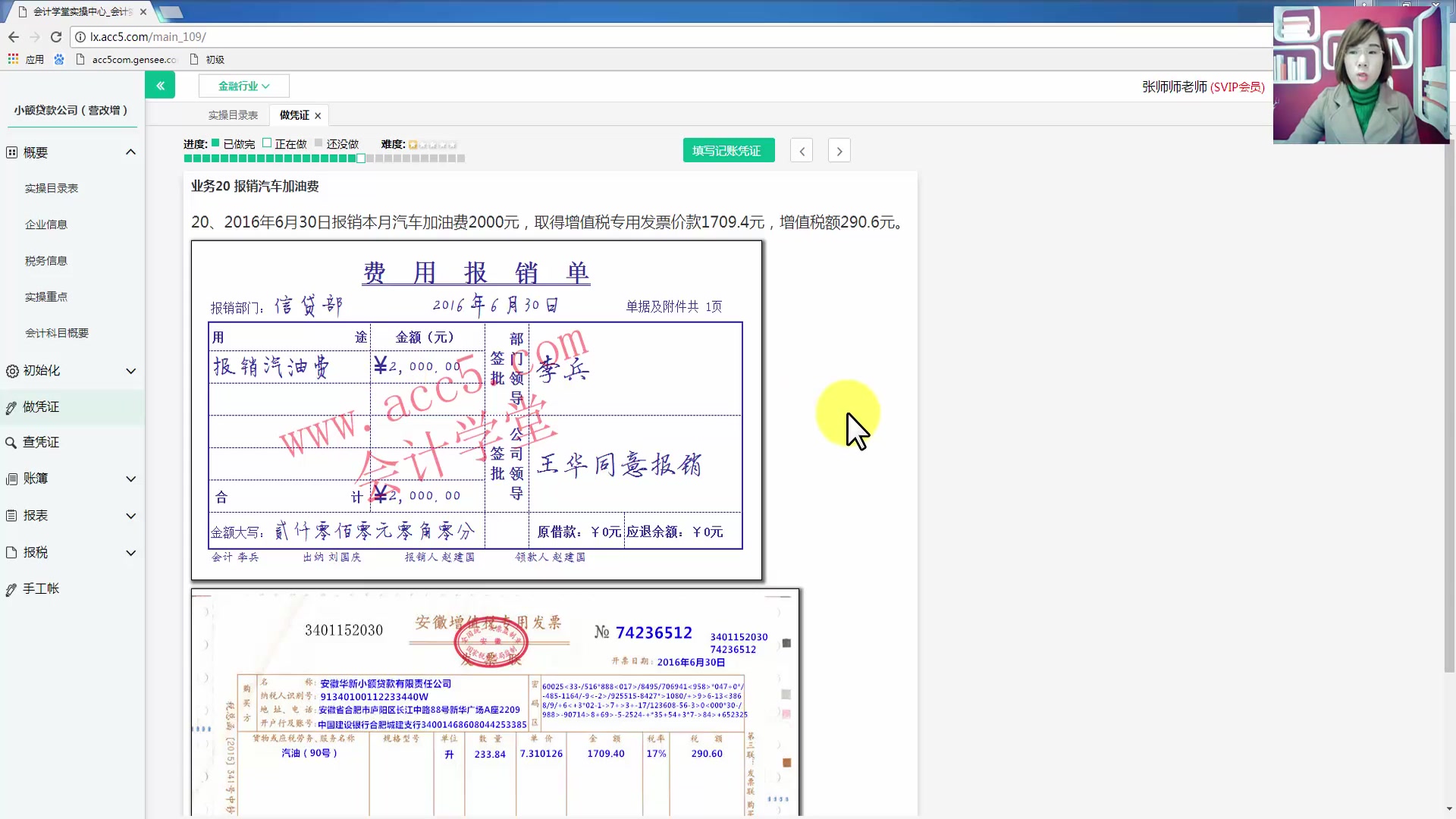
Task: Select the 做凭证 tab
Action: click(x=293, y=115)
